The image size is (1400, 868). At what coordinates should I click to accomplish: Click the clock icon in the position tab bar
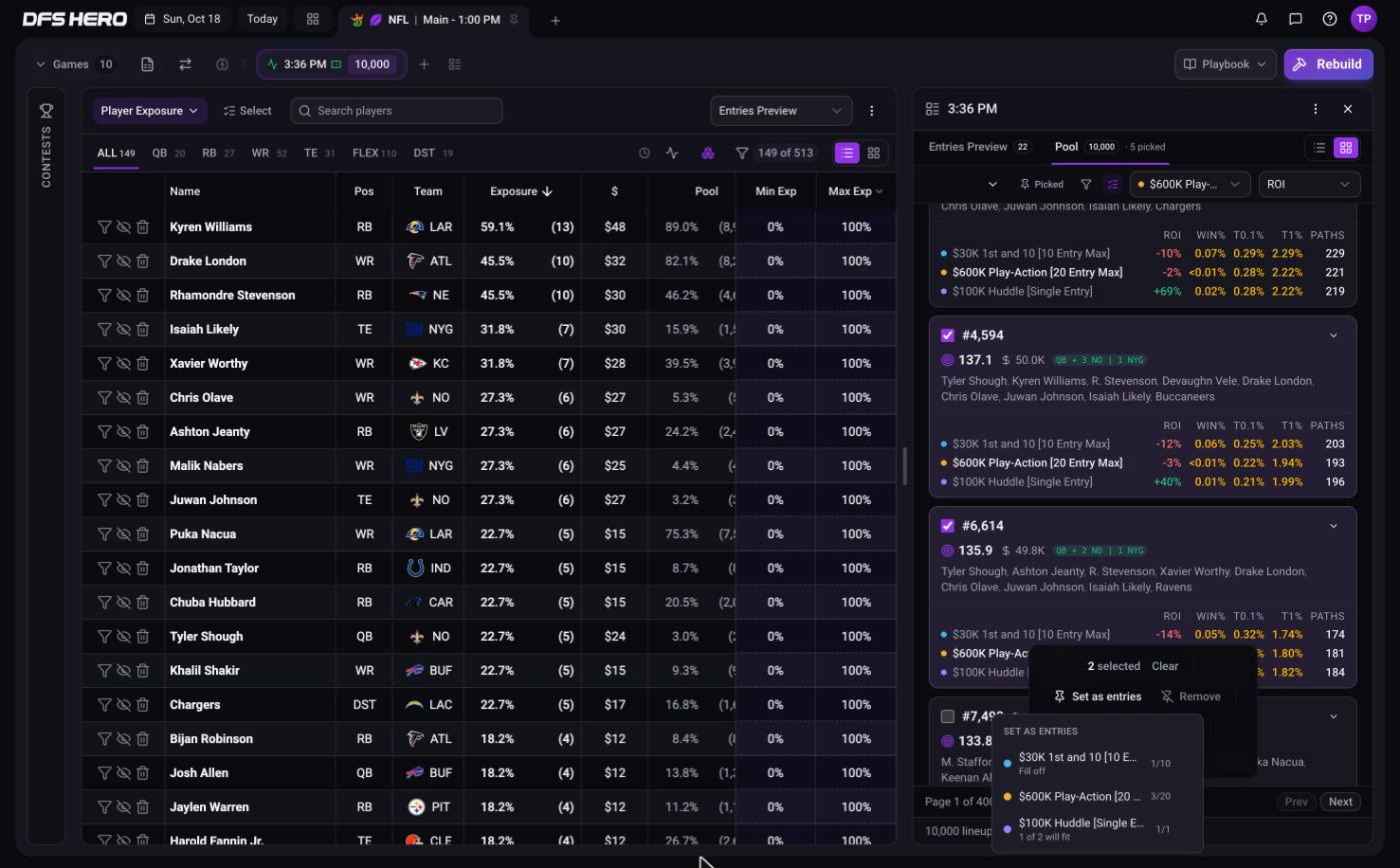644,153
